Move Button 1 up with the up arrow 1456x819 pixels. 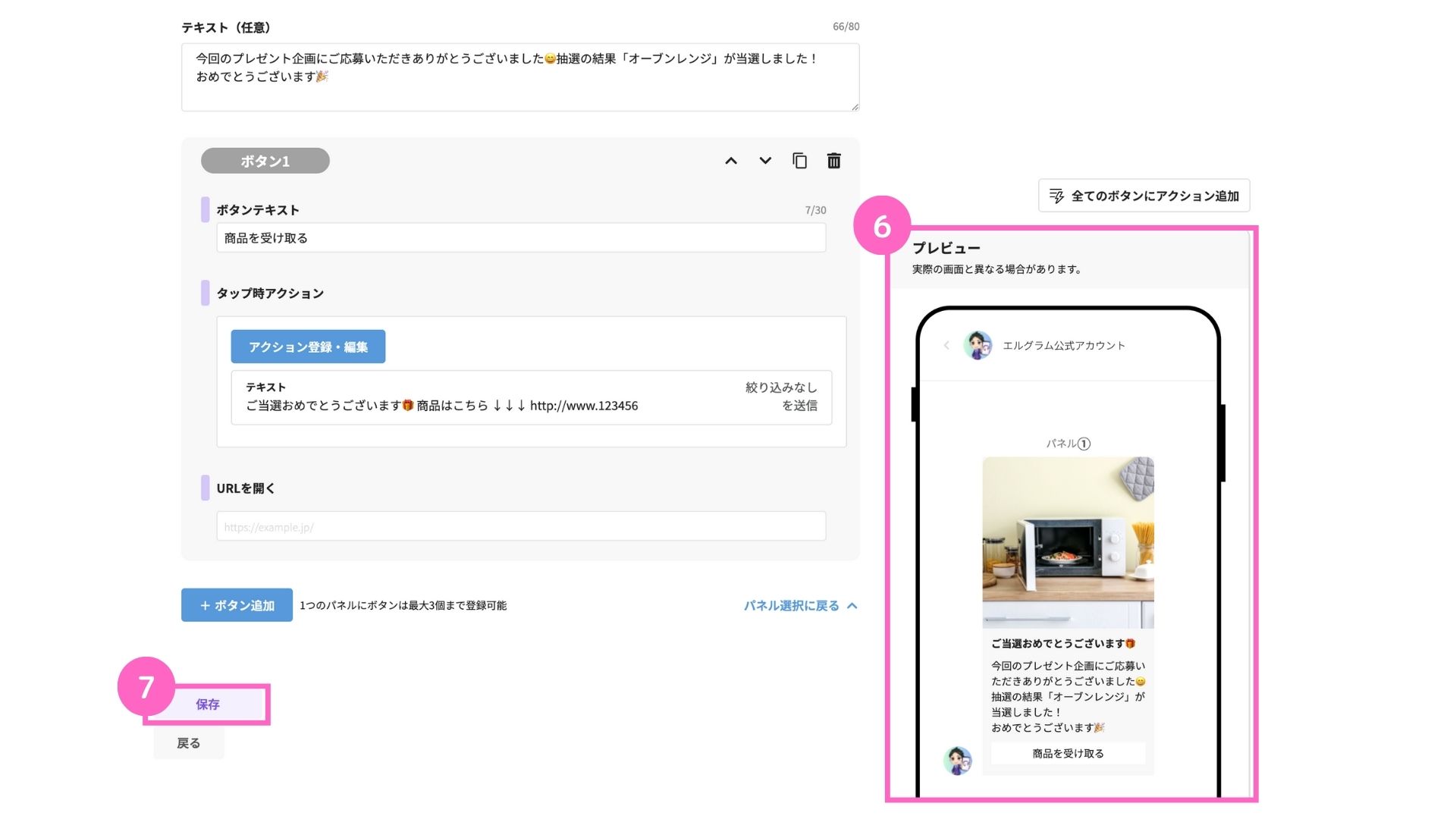731,161
